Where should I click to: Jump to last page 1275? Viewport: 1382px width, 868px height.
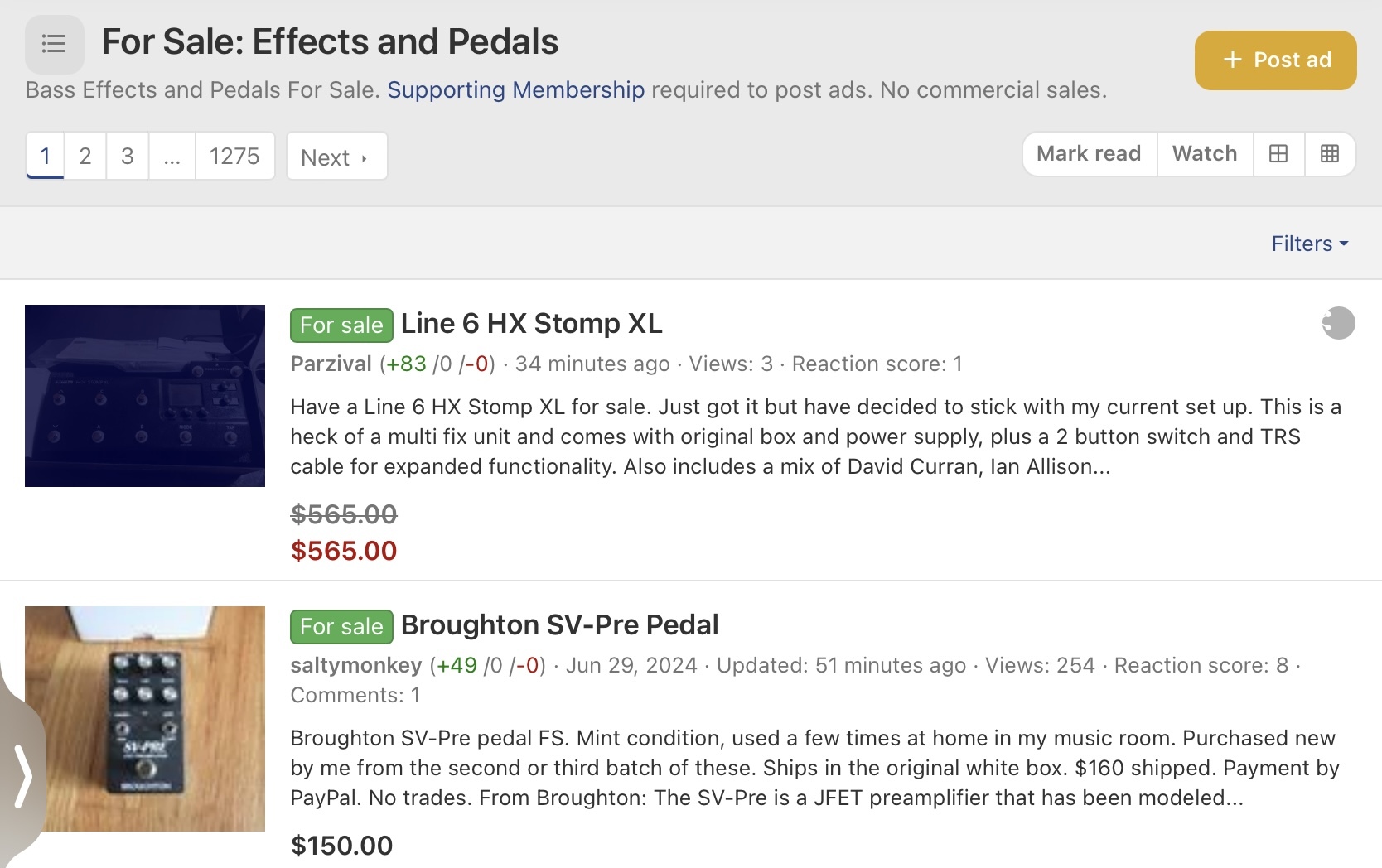(x=234, y=156)
